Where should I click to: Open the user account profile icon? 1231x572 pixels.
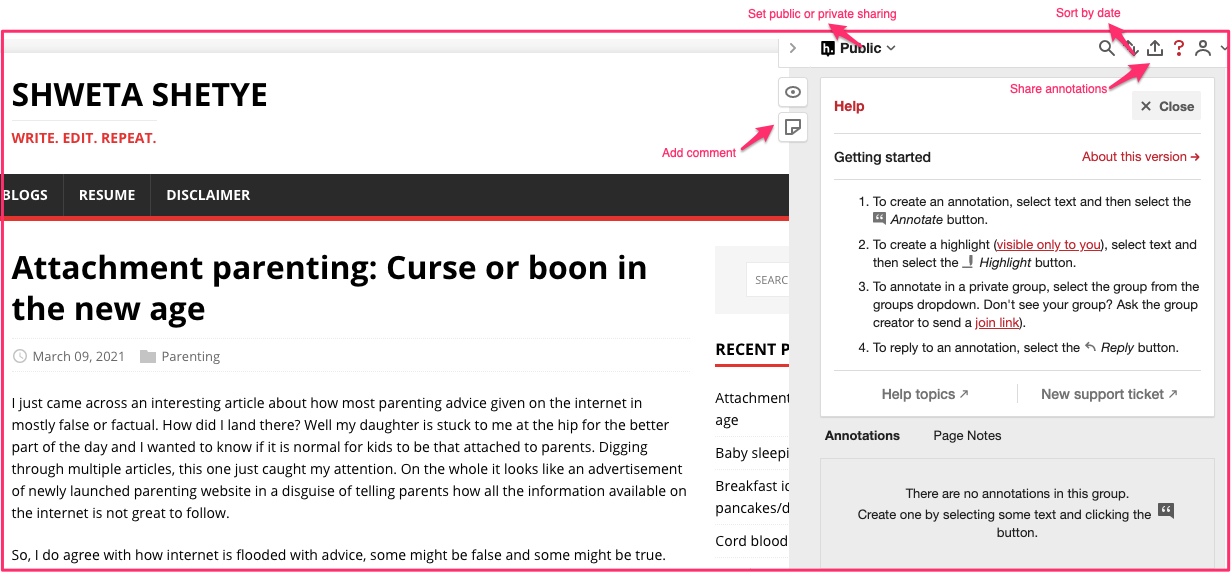tap(1203, 48)
